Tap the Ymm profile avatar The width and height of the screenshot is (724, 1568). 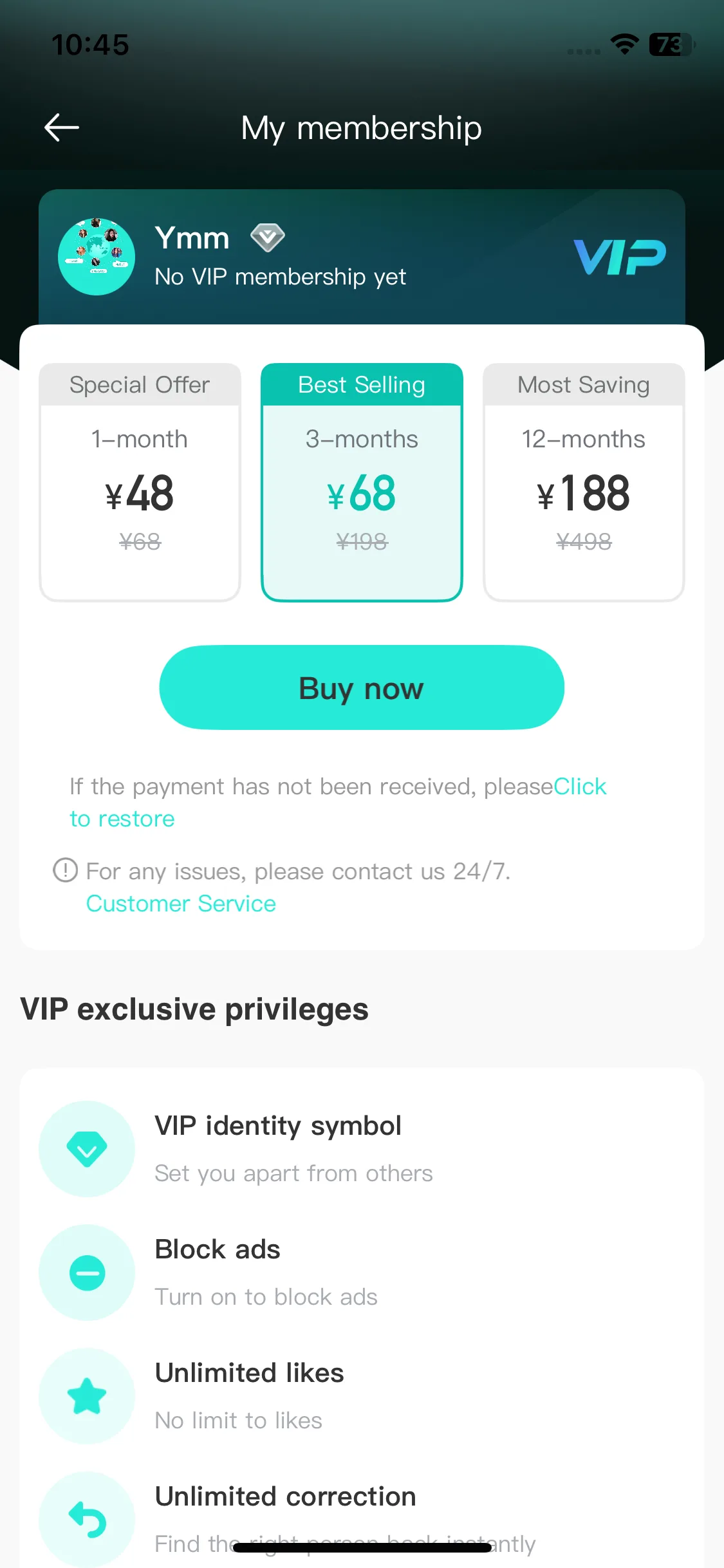tap(97, 256)
